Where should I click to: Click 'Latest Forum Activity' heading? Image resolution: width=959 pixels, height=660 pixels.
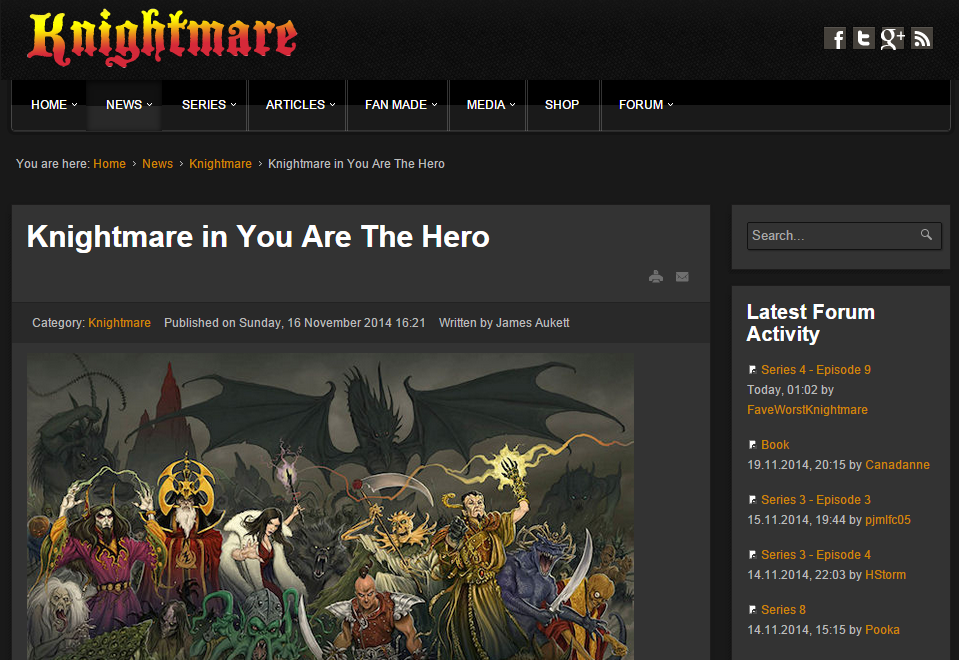[810, 323]
